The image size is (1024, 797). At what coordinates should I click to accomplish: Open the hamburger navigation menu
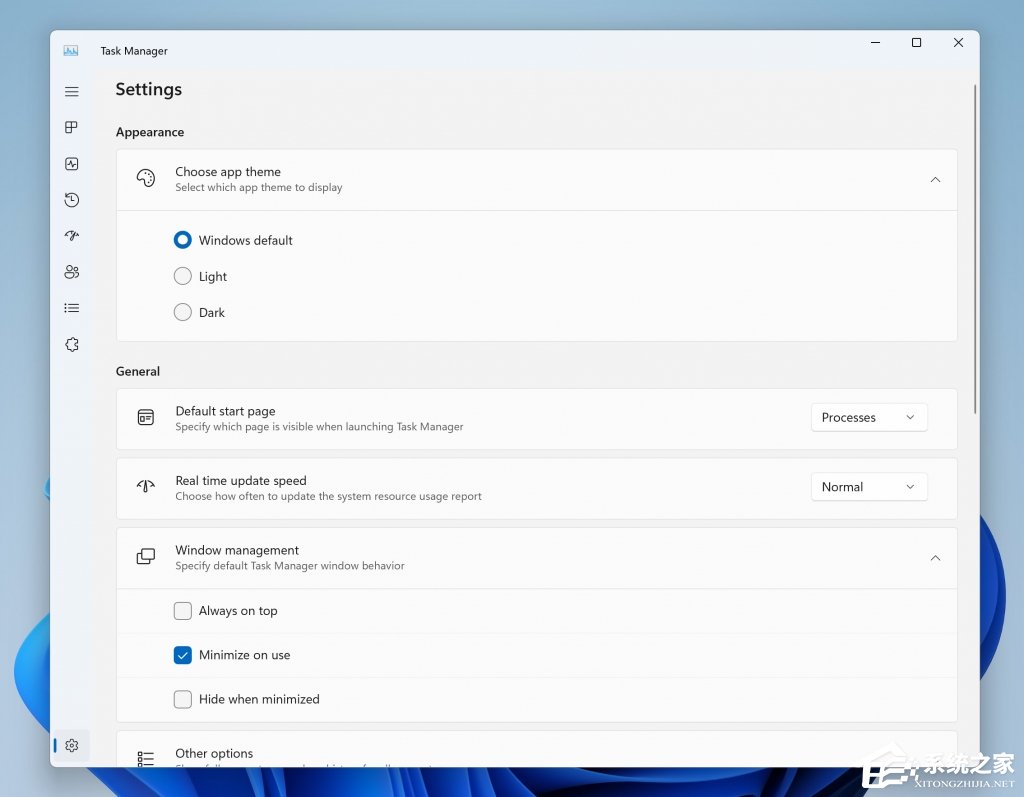click(72, 92)
